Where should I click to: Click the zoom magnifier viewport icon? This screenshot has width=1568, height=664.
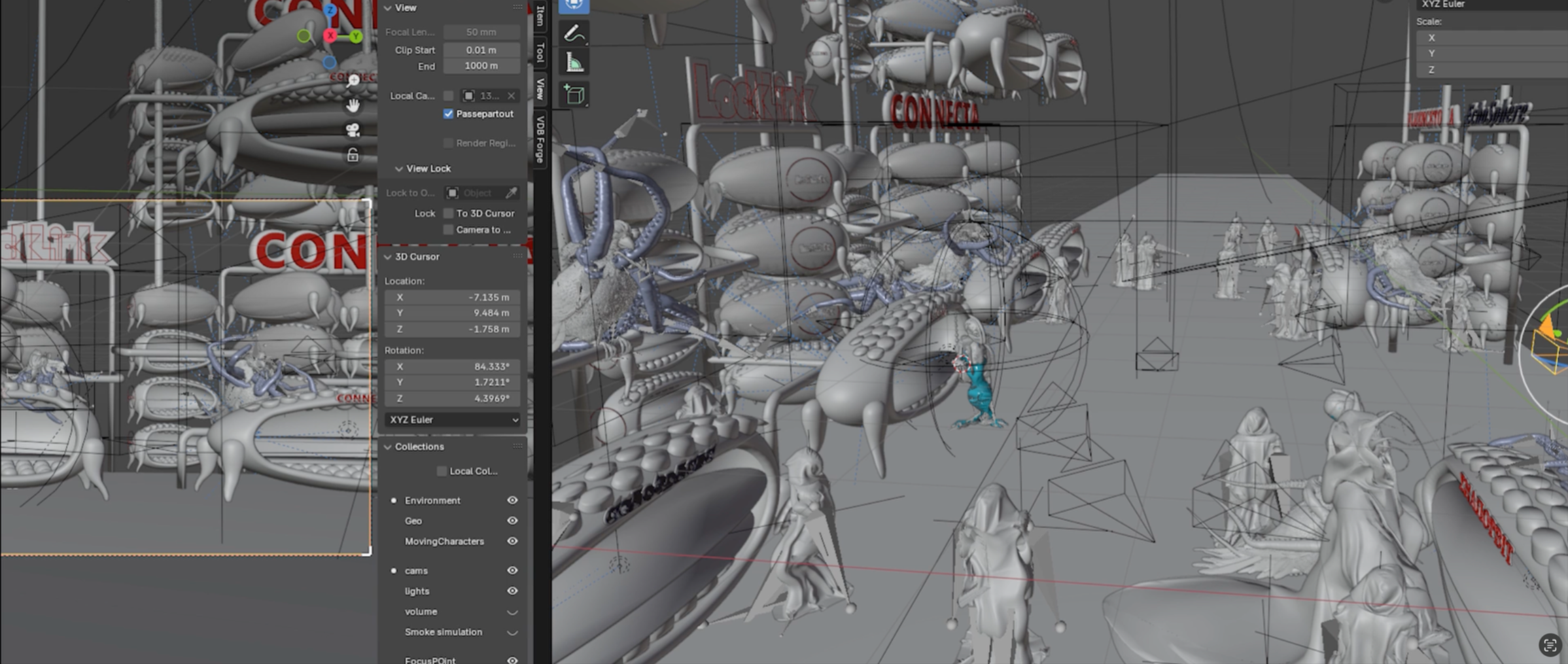pos(353,80)
